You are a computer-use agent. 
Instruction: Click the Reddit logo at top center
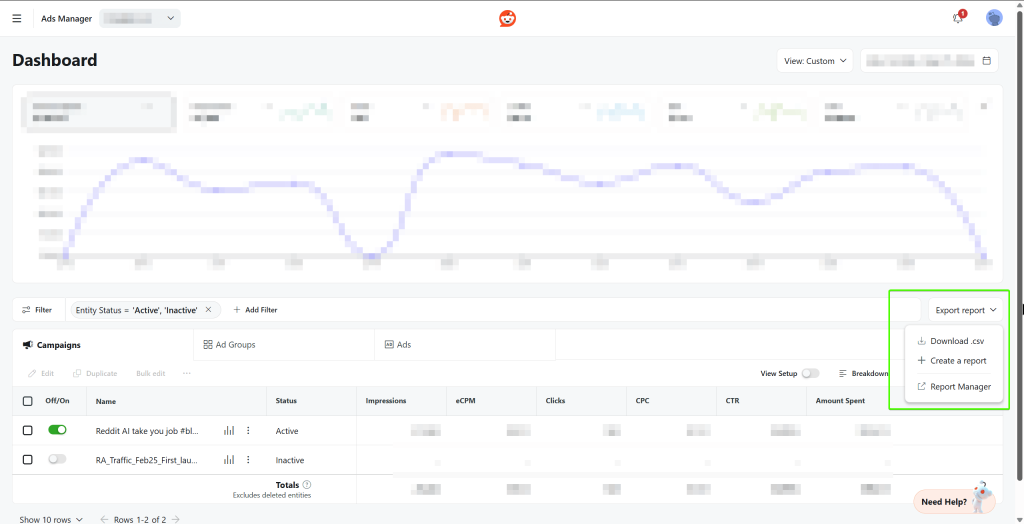coord(508,18)
